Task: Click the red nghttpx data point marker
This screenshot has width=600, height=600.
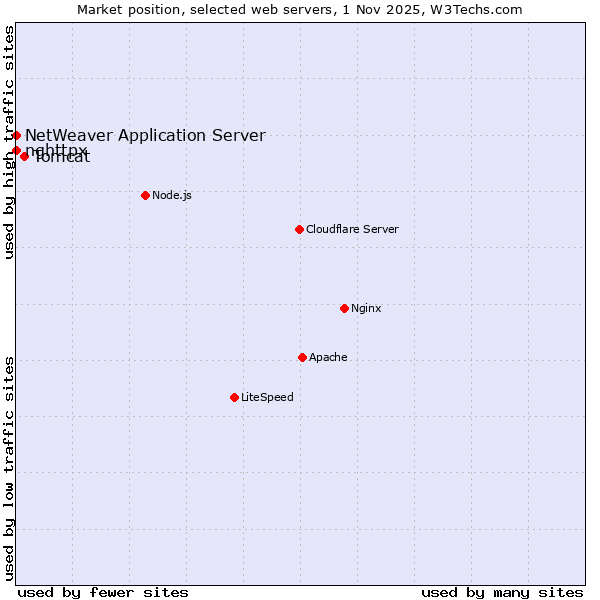Action: [x=17, y=150]
